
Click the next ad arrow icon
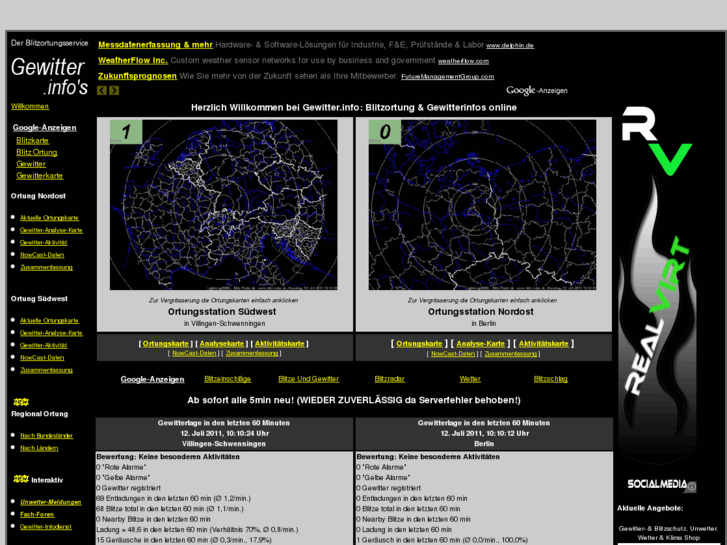click(x=114, y=90)
